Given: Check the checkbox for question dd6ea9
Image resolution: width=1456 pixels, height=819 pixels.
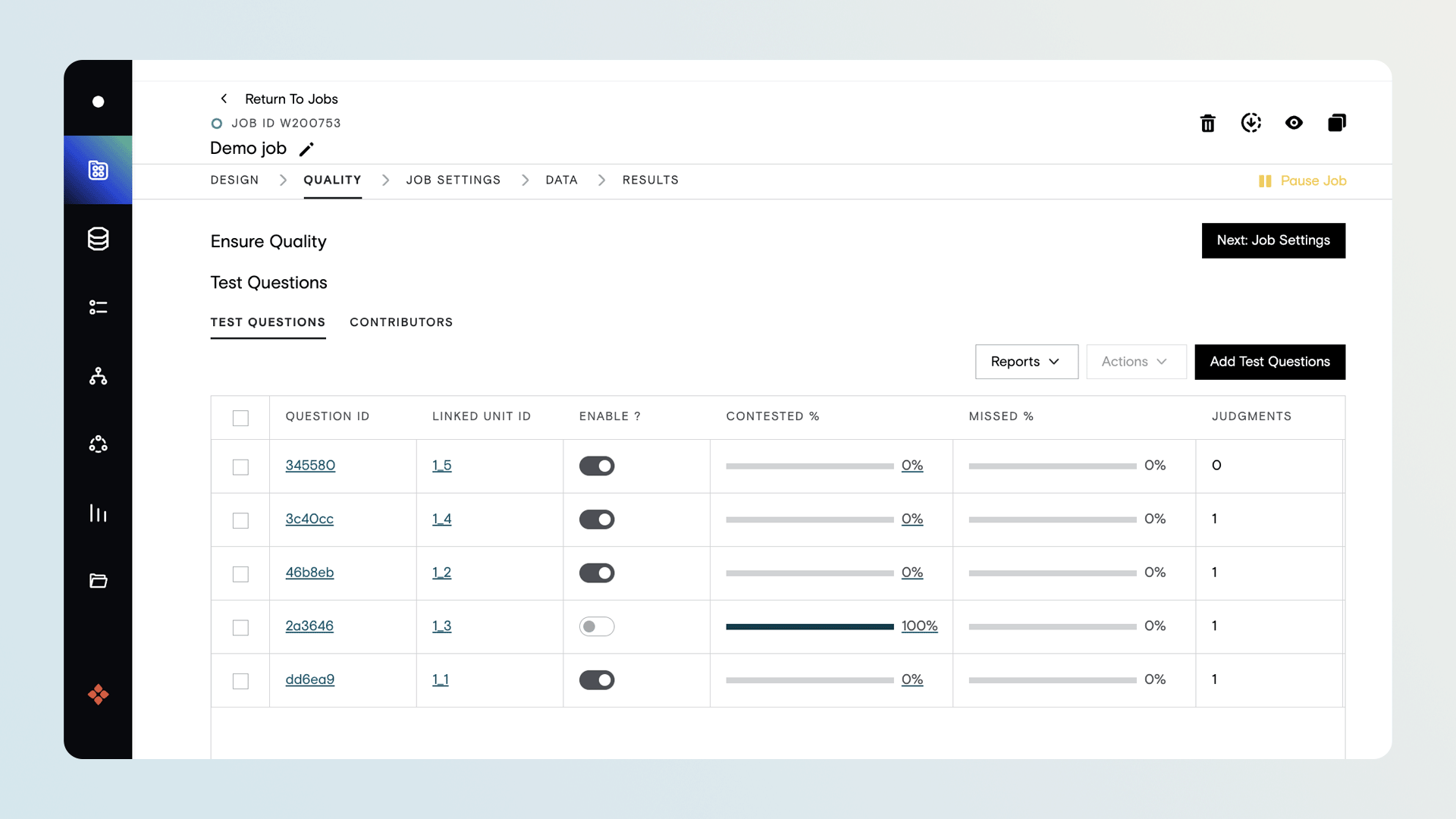Looking at the screenshot, I should [240, 681].
